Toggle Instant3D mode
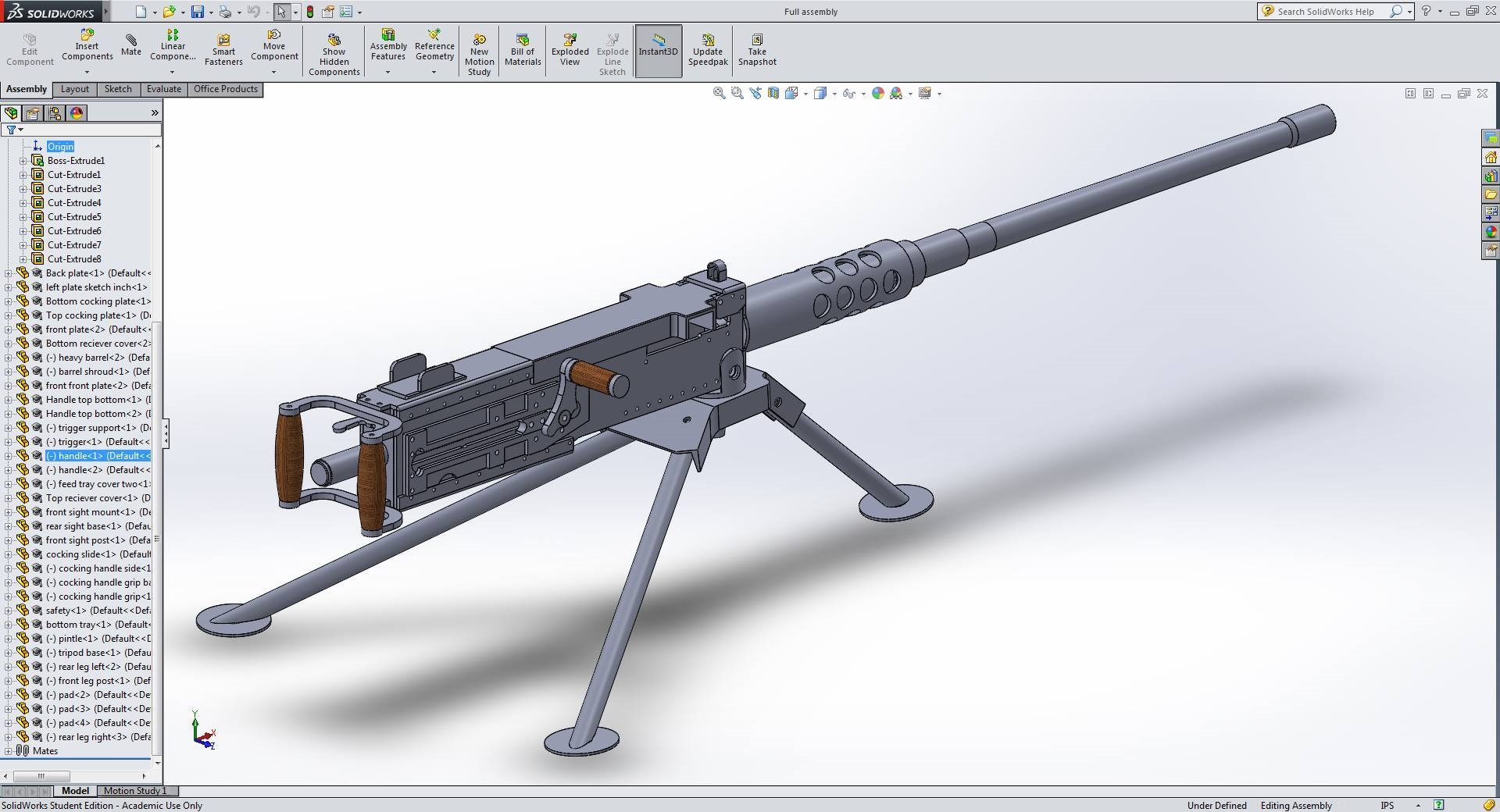Screen dimensions: 1500x812 (x=658, y=51)
